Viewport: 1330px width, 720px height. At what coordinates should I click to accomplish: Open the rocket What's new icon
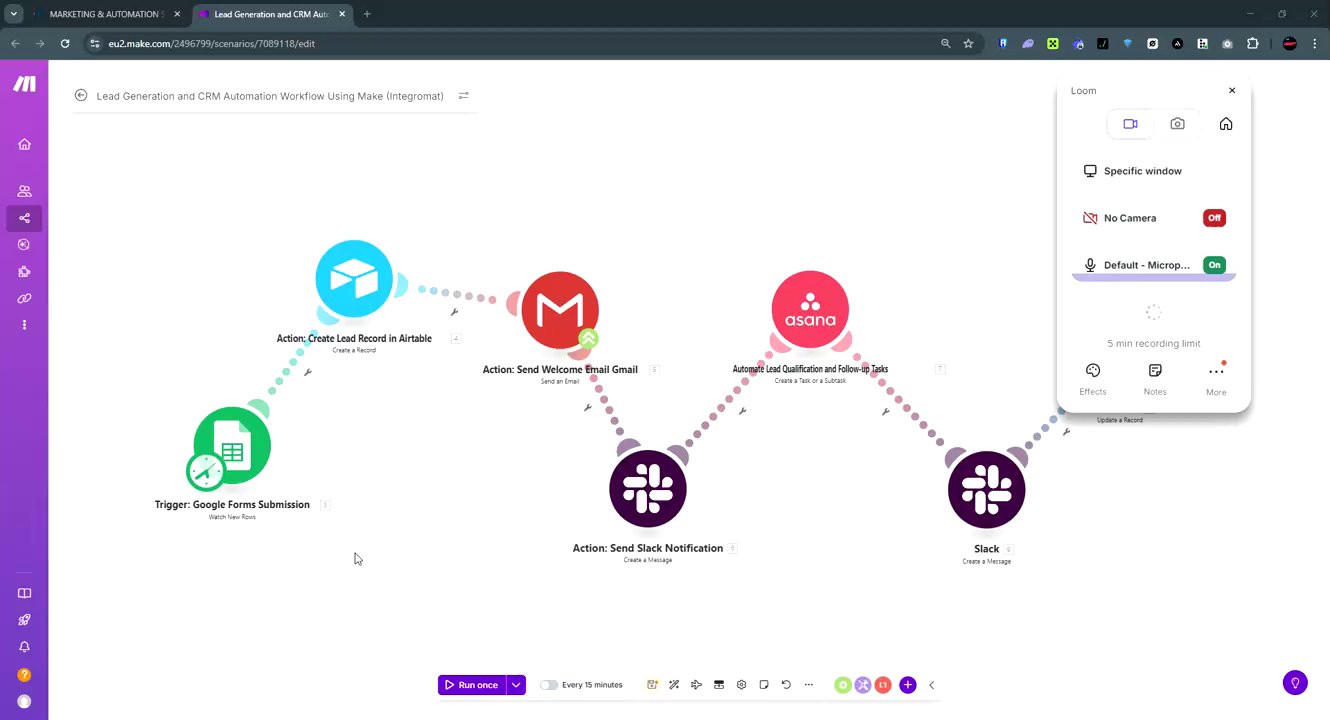coord(24,620)
